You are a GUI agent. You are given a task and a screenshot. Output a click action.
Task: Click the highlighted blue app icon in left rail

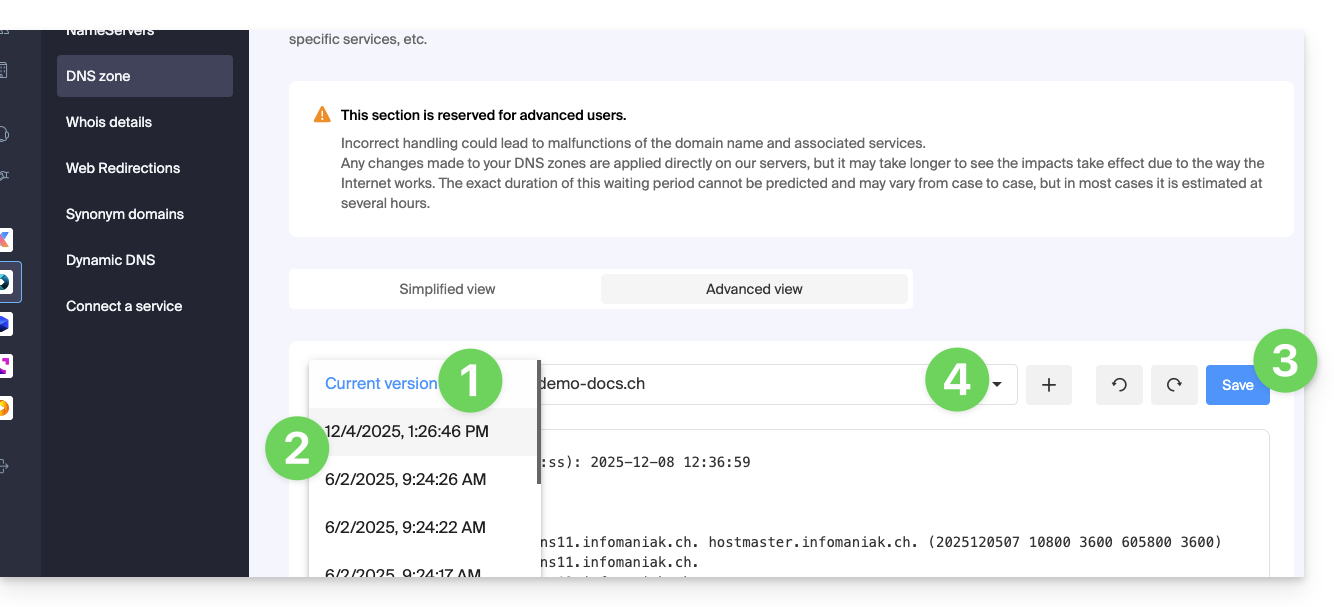pyautogui.click(x=5, y=283)
